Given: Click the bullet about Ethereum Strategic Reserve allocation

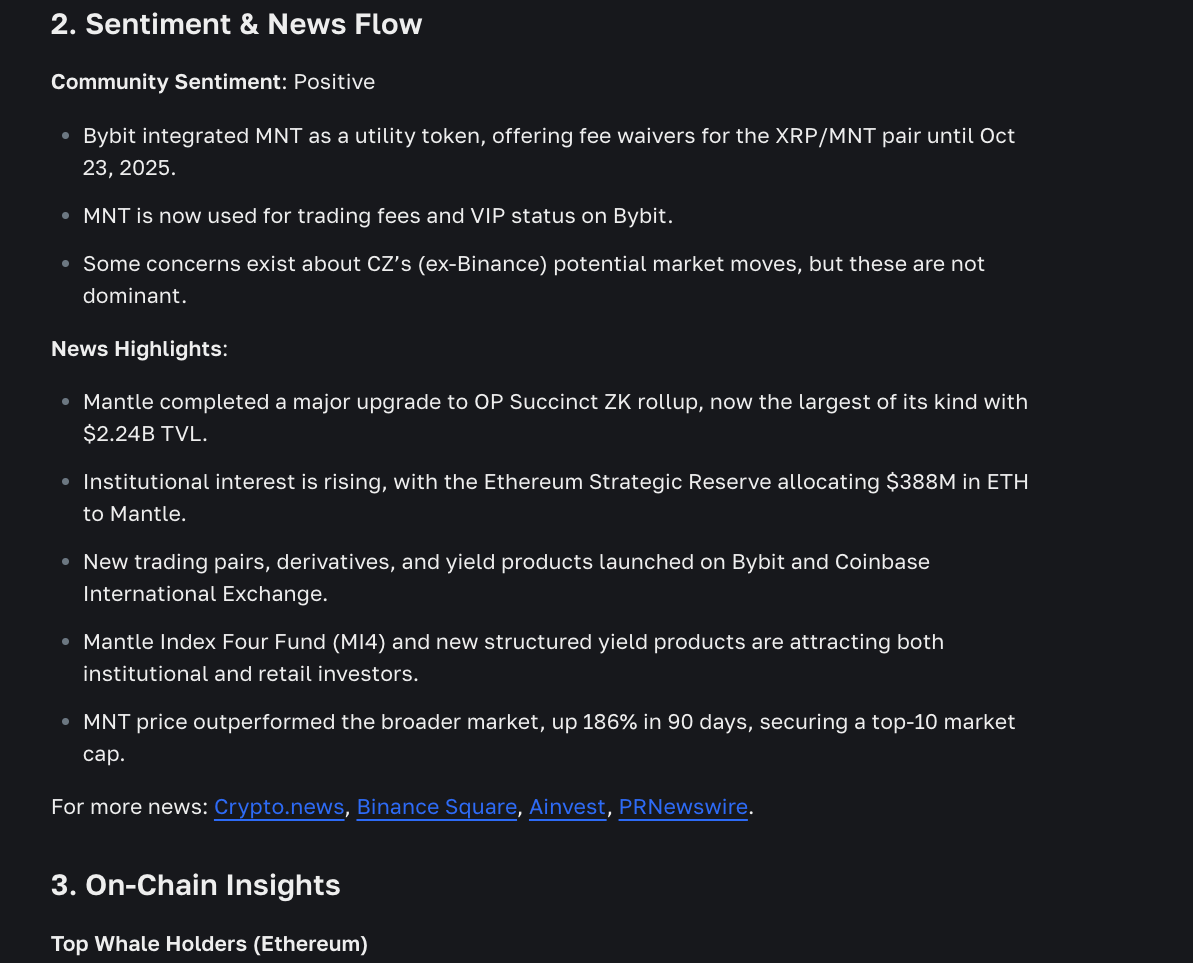Looking at the screenshot, I should [x=555, y=482].
